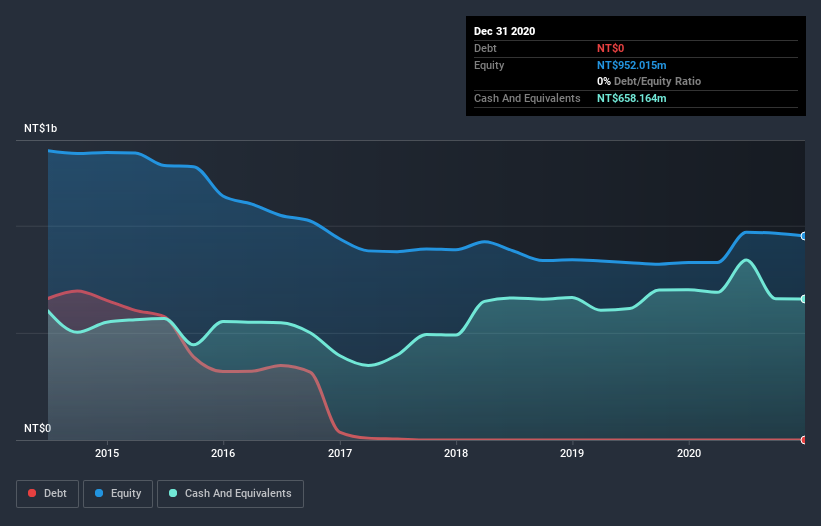Select the 2016 x-axis label
Image resolution: width=821 pixels, height=526 pixels.
click(x=223, y=453)
